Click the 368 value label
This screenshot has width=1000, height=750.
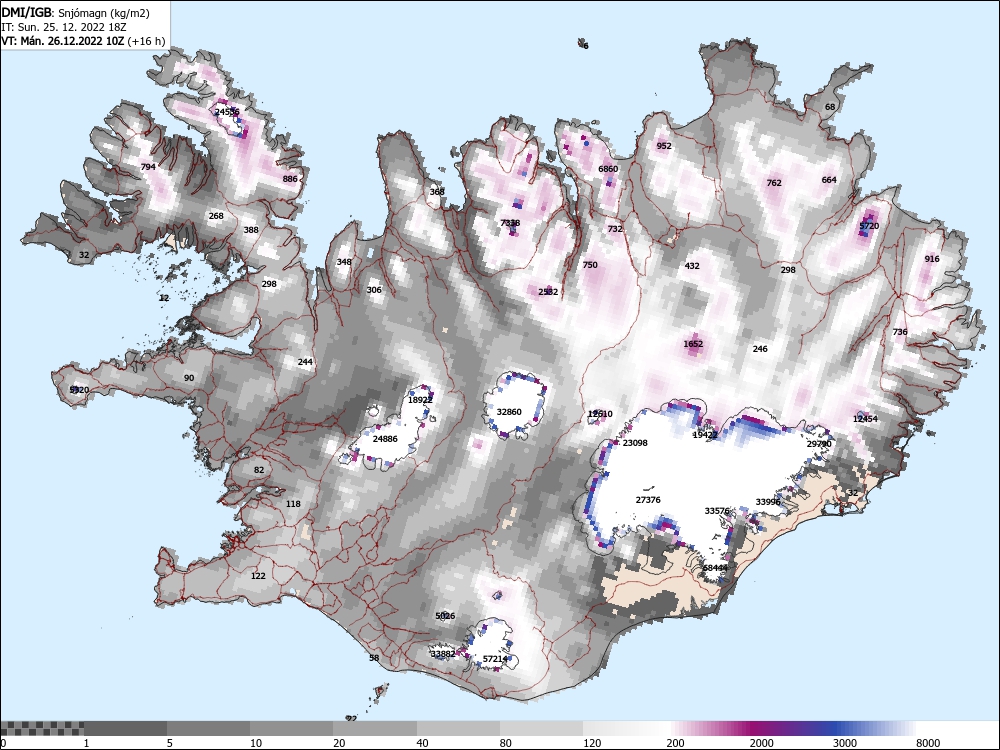click(x=437, y=192)
